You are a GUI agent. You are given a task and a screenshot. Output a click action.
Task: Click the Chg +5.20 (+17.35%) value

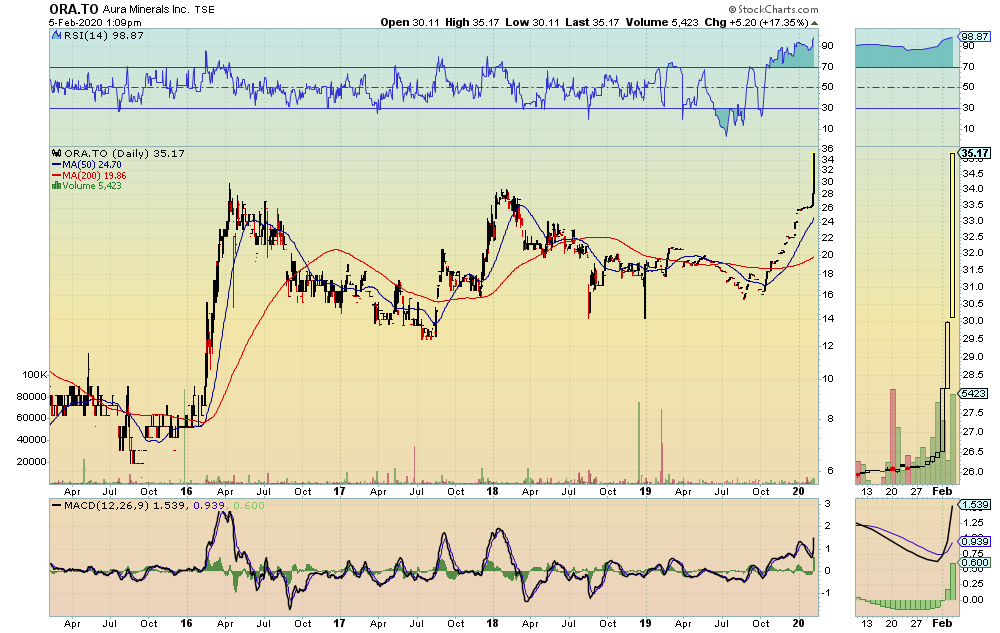[x=756, y=22]
